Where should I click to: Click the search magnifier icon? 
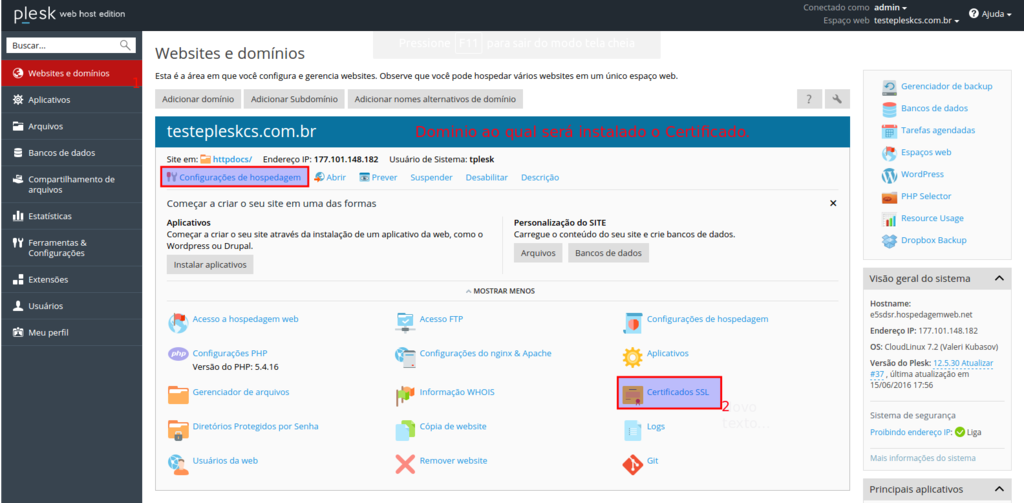(125, 45)
